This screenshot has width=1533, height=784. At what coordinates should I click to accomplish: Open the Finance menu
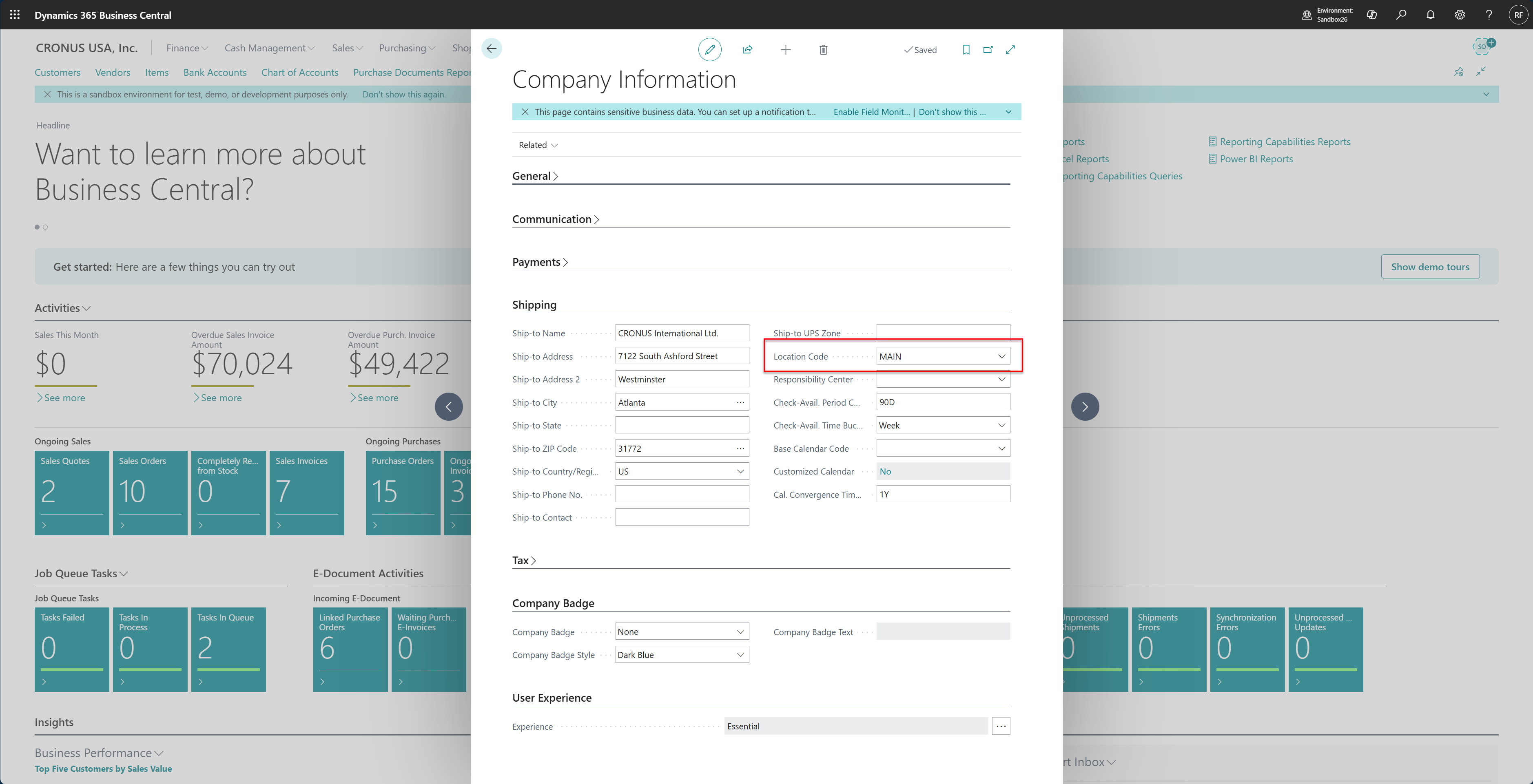point(186,48)
